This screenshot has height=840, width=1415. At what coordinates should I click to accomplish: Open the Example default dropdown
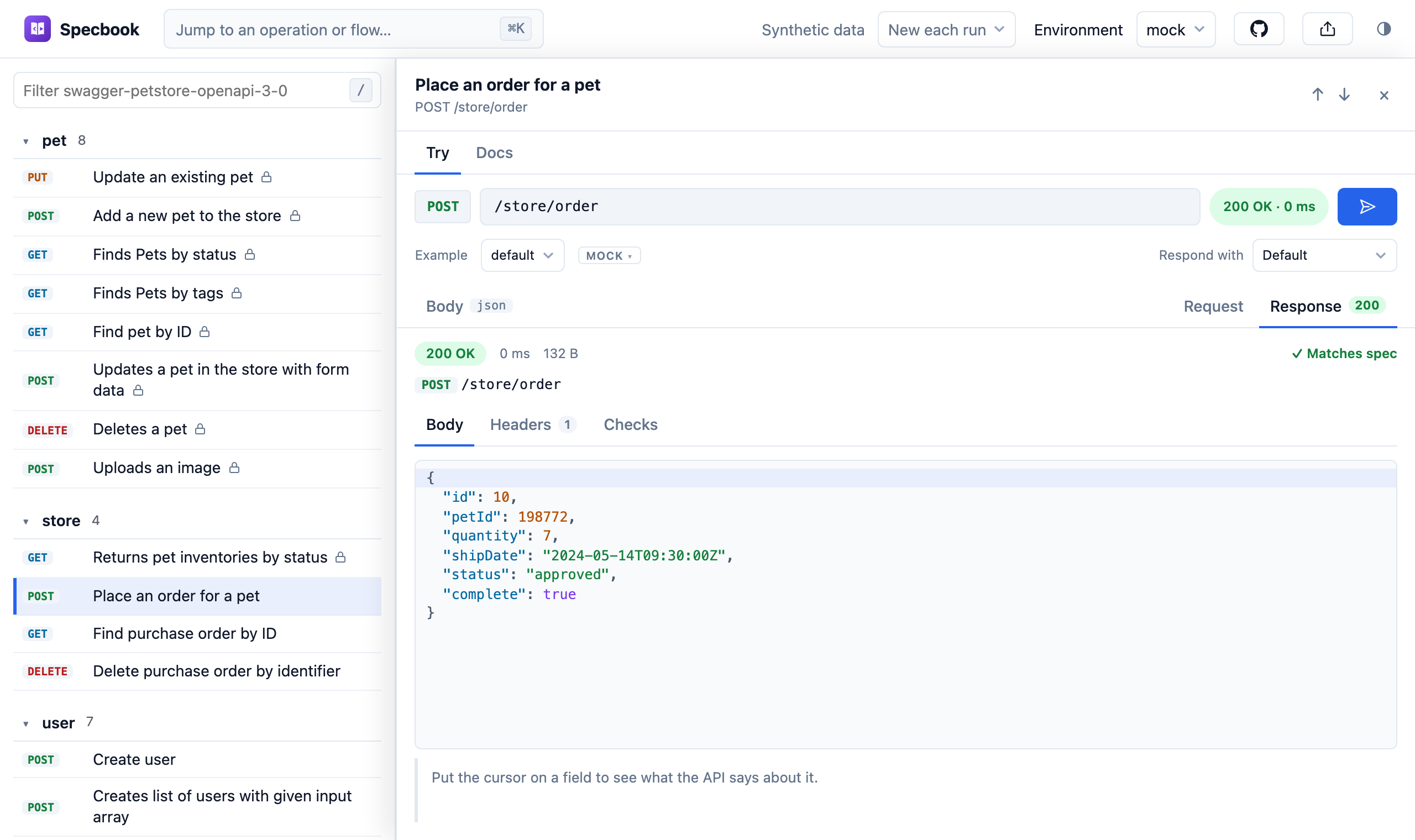[x=522, y=255]
